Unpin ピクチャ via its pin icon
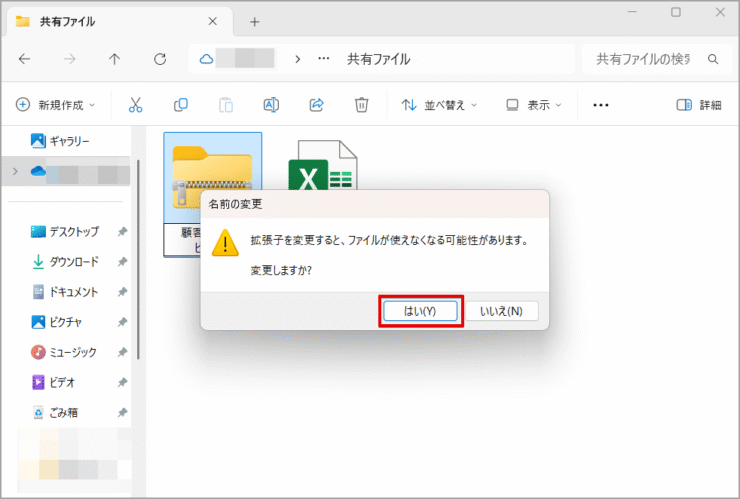 (122, 322)
